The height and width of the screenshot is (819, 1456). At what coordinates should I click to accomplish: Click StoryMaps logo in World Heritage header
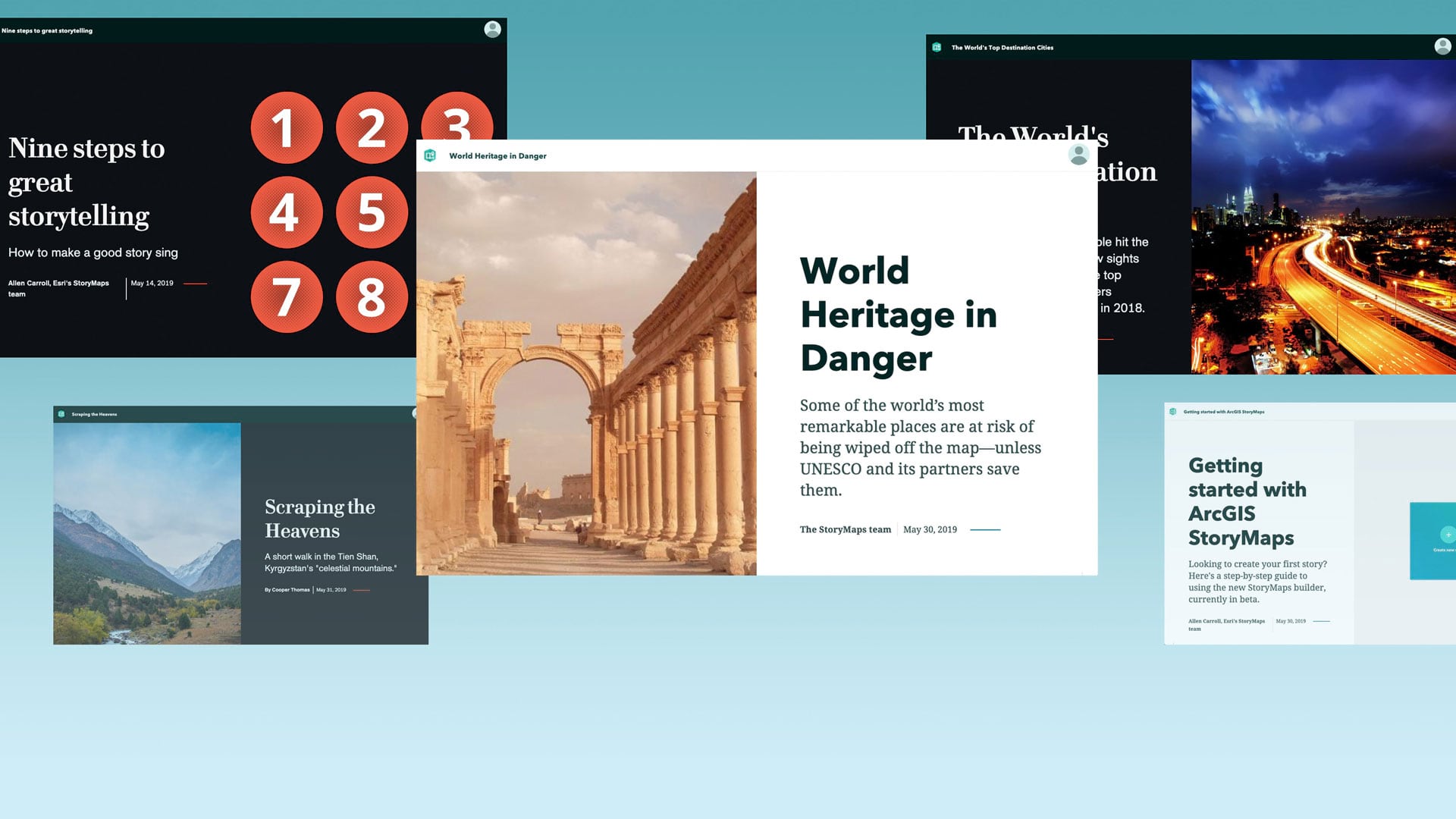tap(430, 155)
